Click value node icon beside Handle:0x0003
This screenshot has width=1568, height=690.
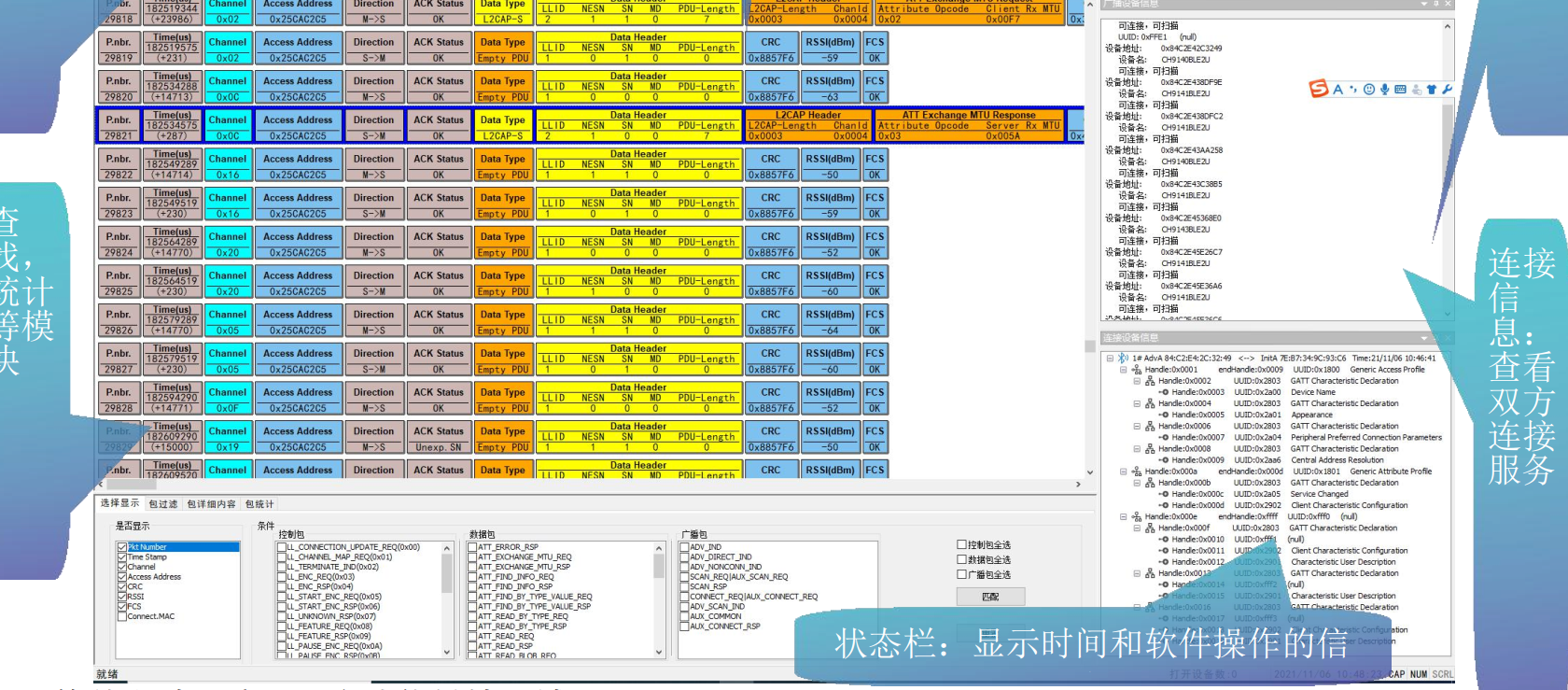(1164, 392)
